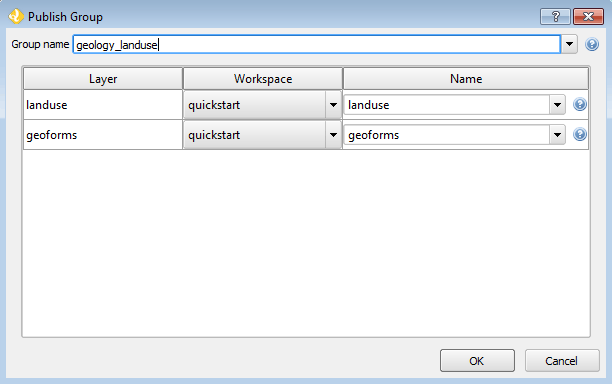Click the Workspace column header
This screenshot has width=612, height=384.
point(263,79)
